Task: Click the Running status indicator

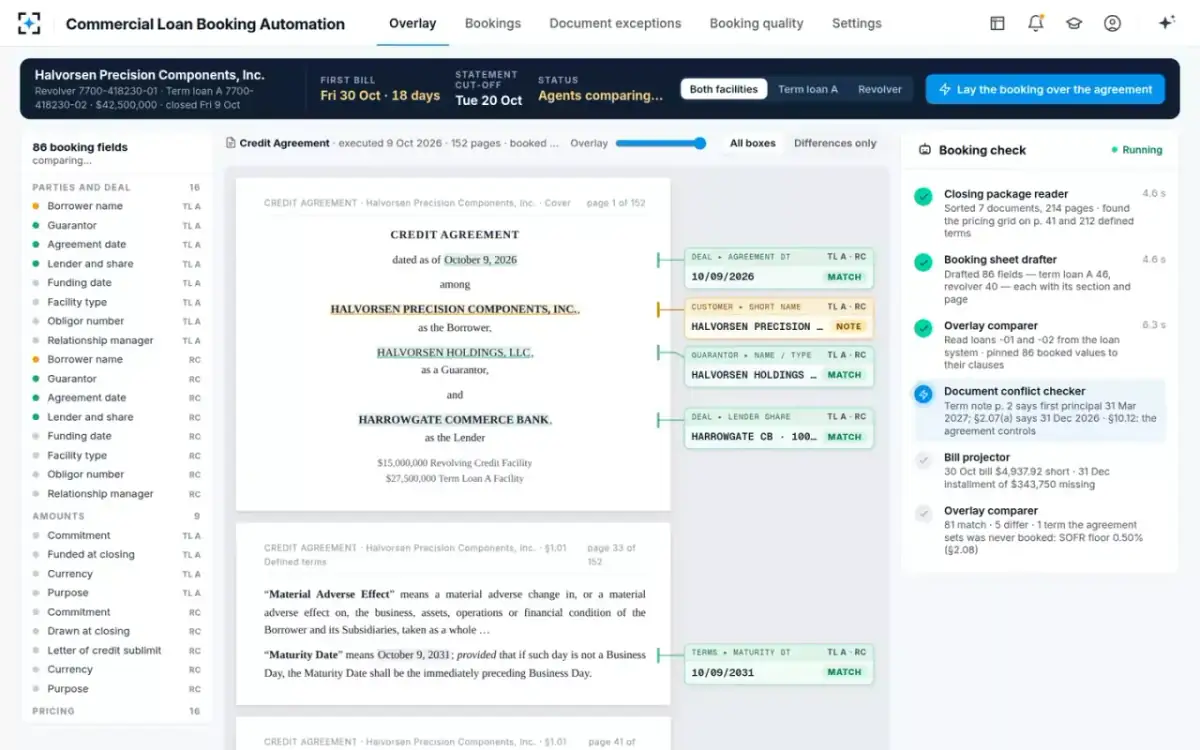Action: pyautogui.click(x=1137, y=150)
